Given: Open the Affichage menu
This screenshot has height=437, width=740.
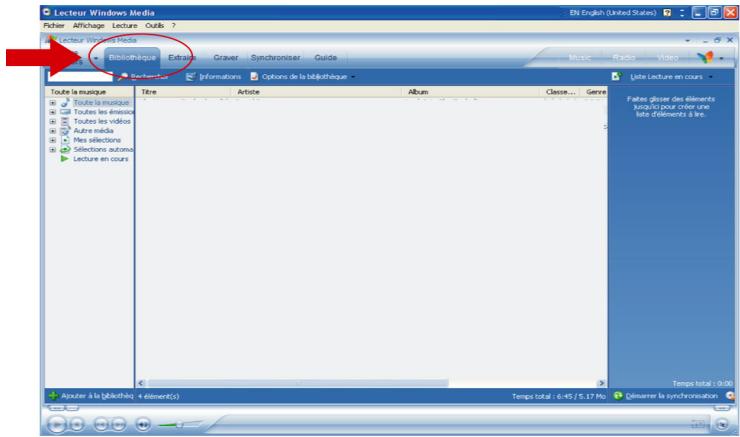Looking at the screenshot, I should pyautogui.click(x=88, y=25).
